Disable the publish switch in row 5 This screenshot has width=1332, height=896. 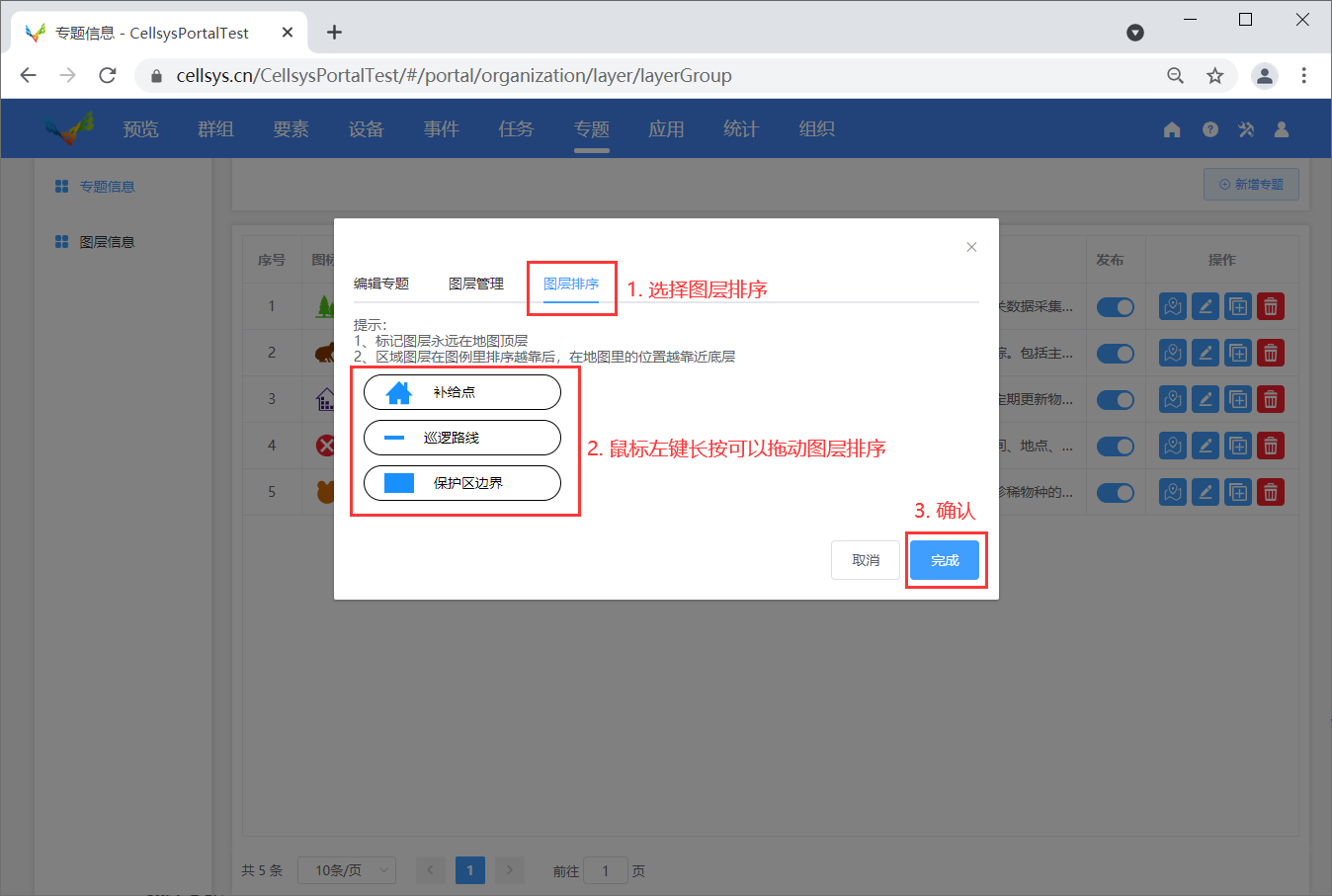click(x=1116, y=492)
